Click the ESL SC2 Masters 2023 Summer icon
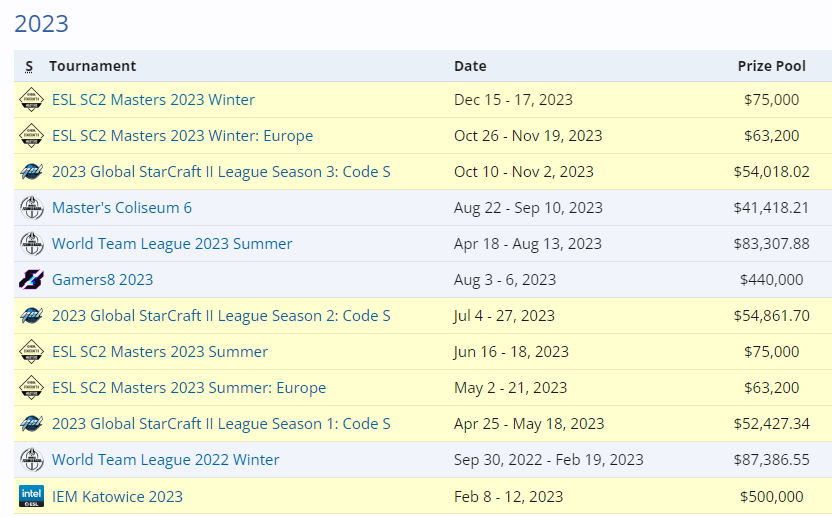The width and height of the screenshot is (832, 517). click(x=31, y=352)
